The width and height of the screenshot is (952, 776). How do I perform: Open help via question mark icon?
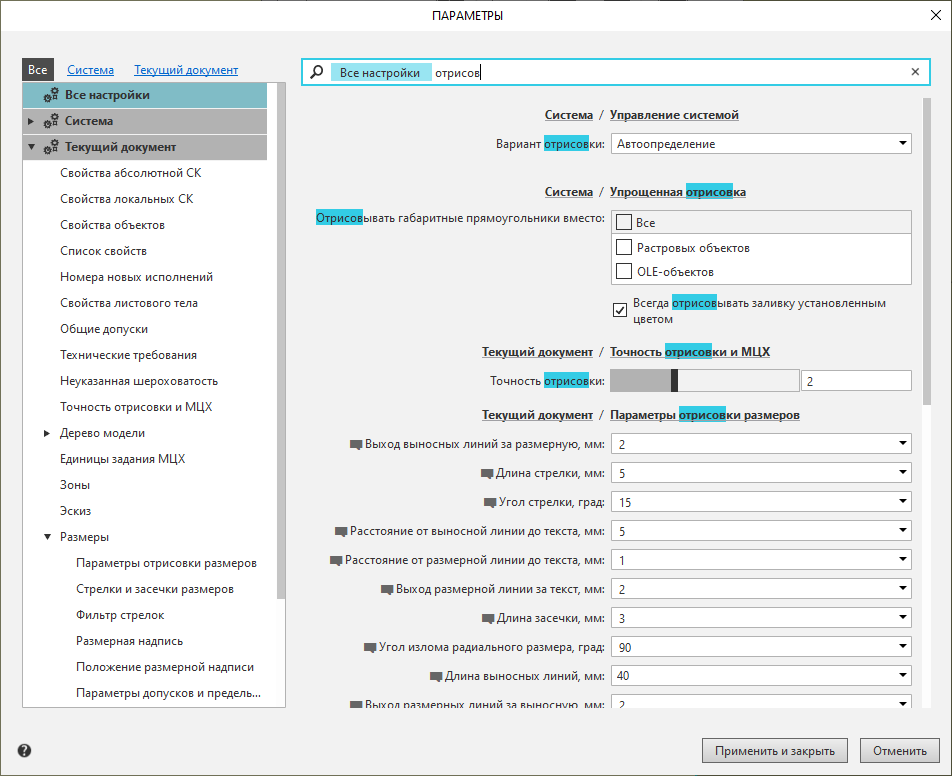tap(24, 750)
